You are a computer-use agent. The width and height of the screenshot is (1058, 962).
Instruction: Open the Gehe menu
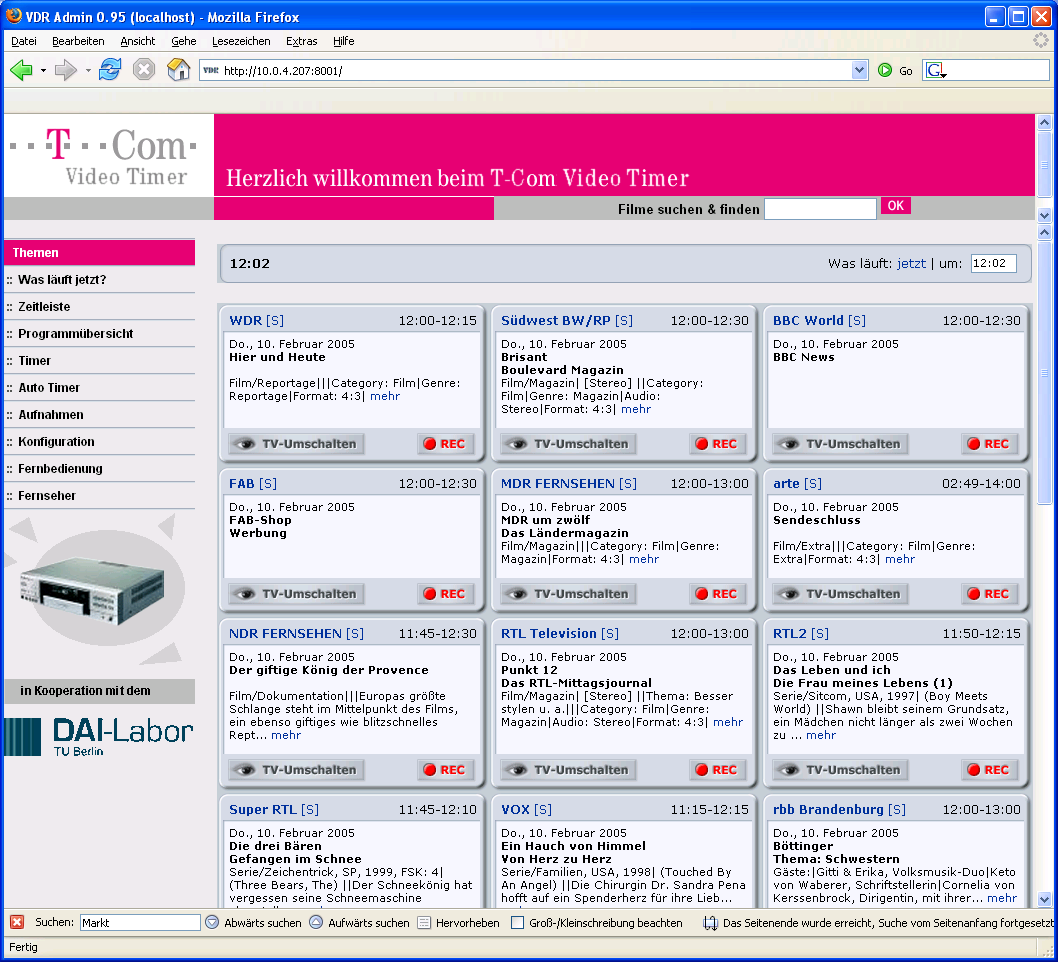tap(184, 41)
